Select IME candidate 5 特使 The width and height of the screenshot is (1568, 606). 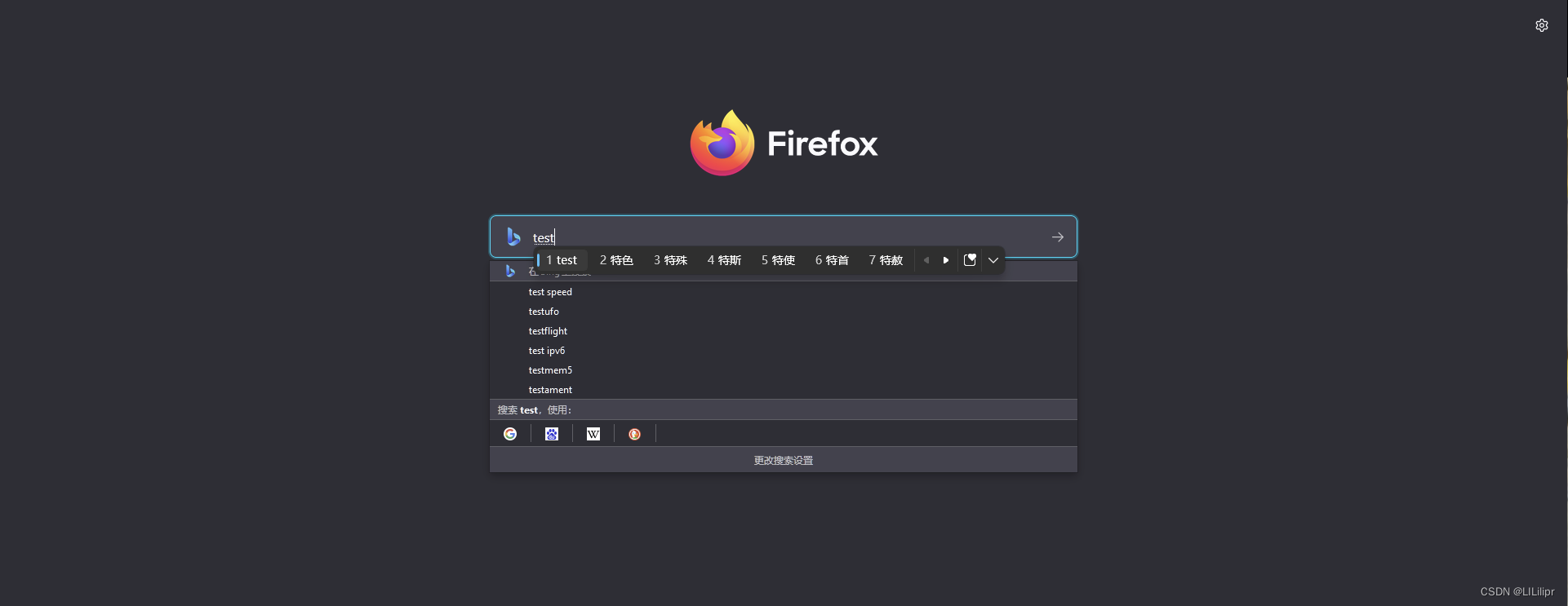click(778, 260)
